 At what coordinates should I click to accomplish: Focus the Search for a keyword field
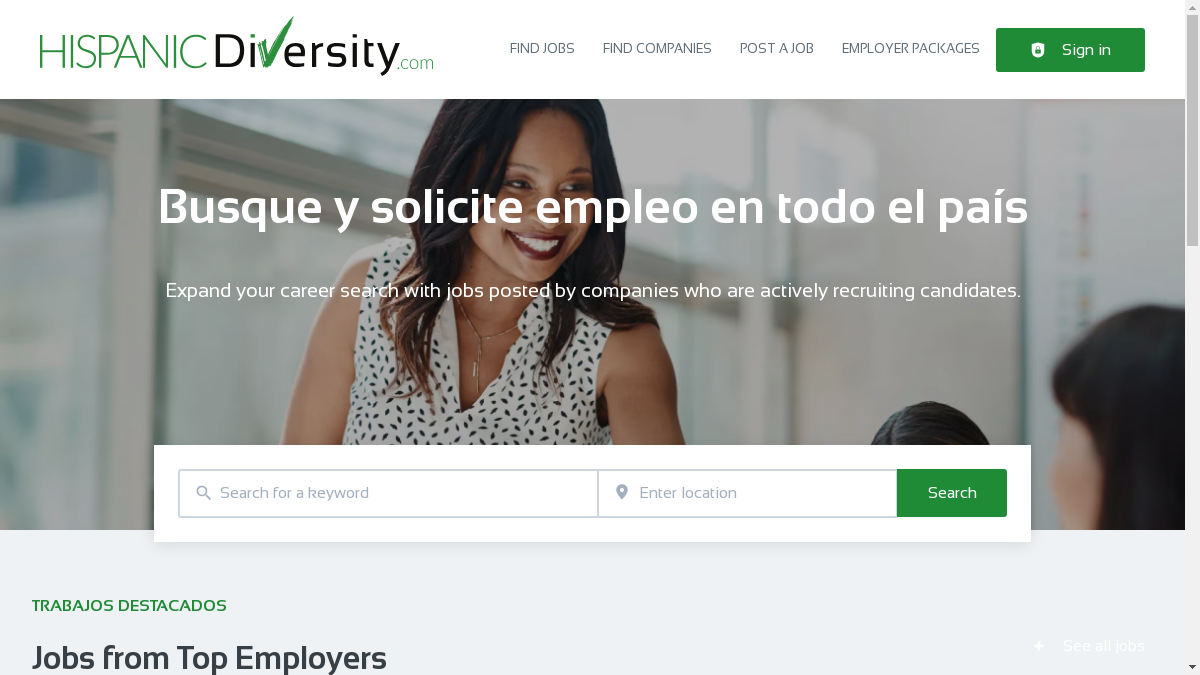pyautogui.click(x=388, y=493)
